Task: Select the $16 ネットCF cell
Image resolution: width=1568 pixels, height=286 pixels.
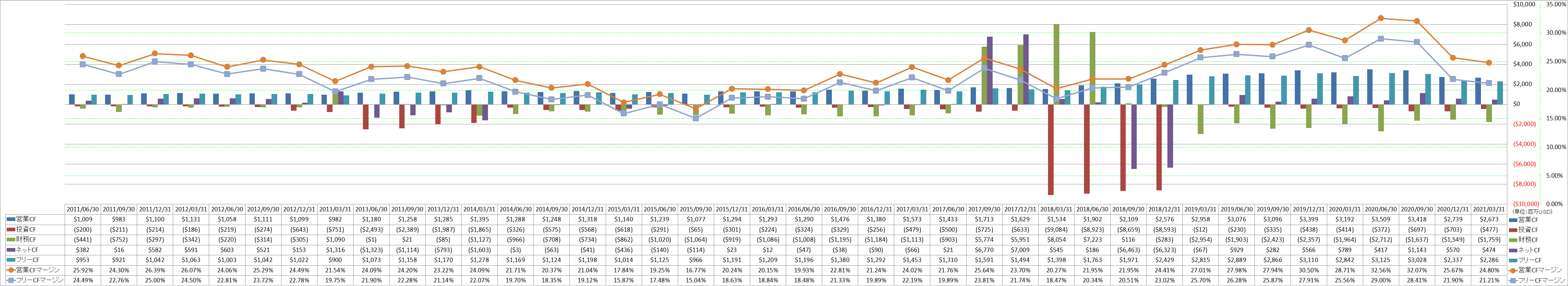Action: 119,250
